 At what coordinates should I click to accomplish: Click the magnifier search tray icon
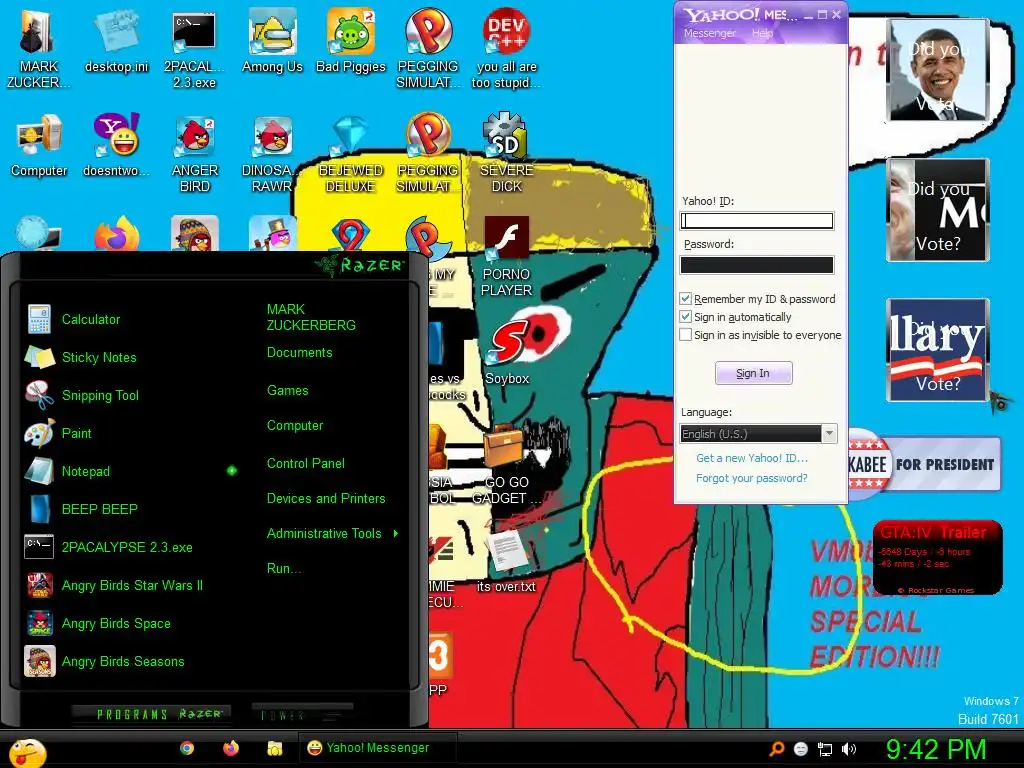click(777, 749)
